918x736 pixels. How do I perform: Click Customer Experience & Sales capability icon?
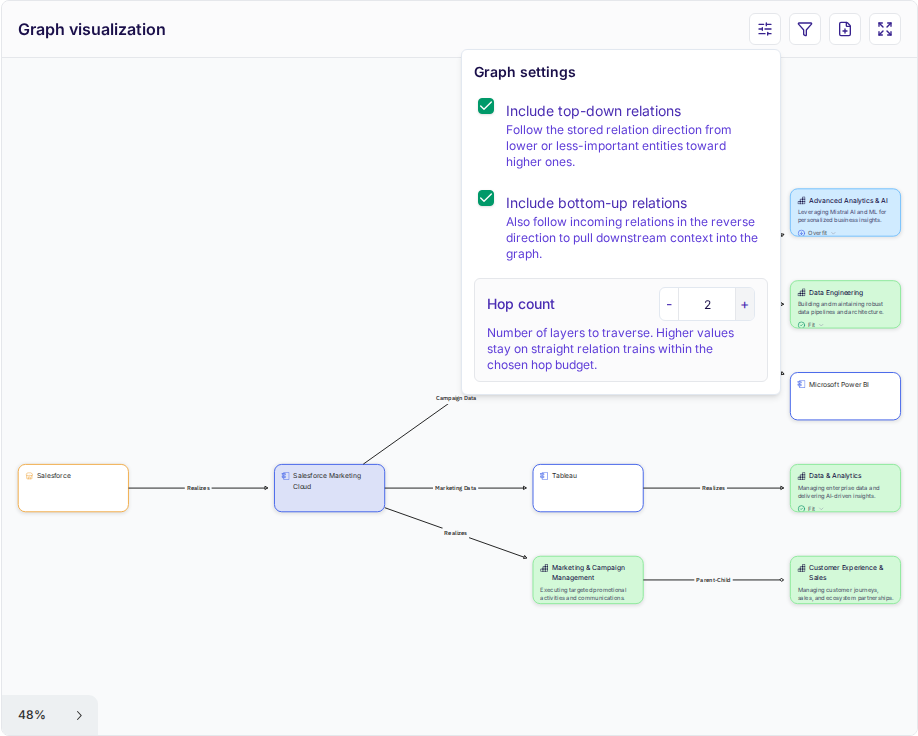click(801, 568)
